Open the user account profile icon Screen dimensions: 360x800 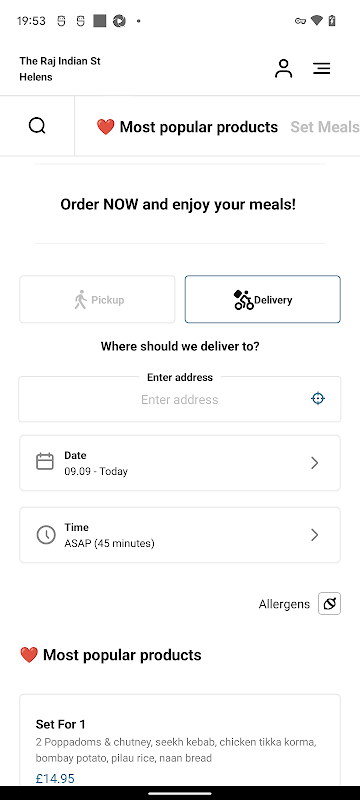tap(284, 68)
